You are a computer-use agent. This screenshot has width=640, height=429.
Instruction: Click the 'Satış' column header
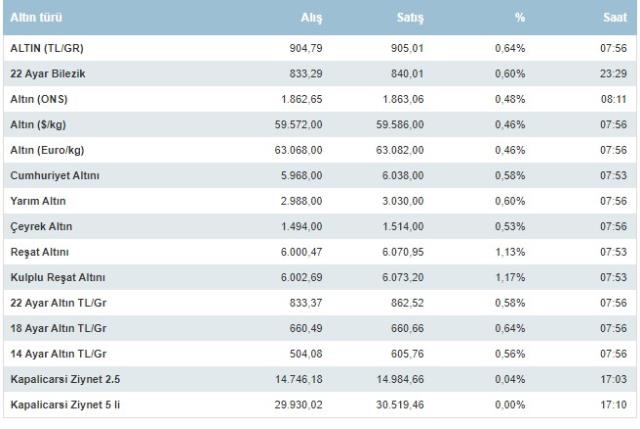pos(409,19)
